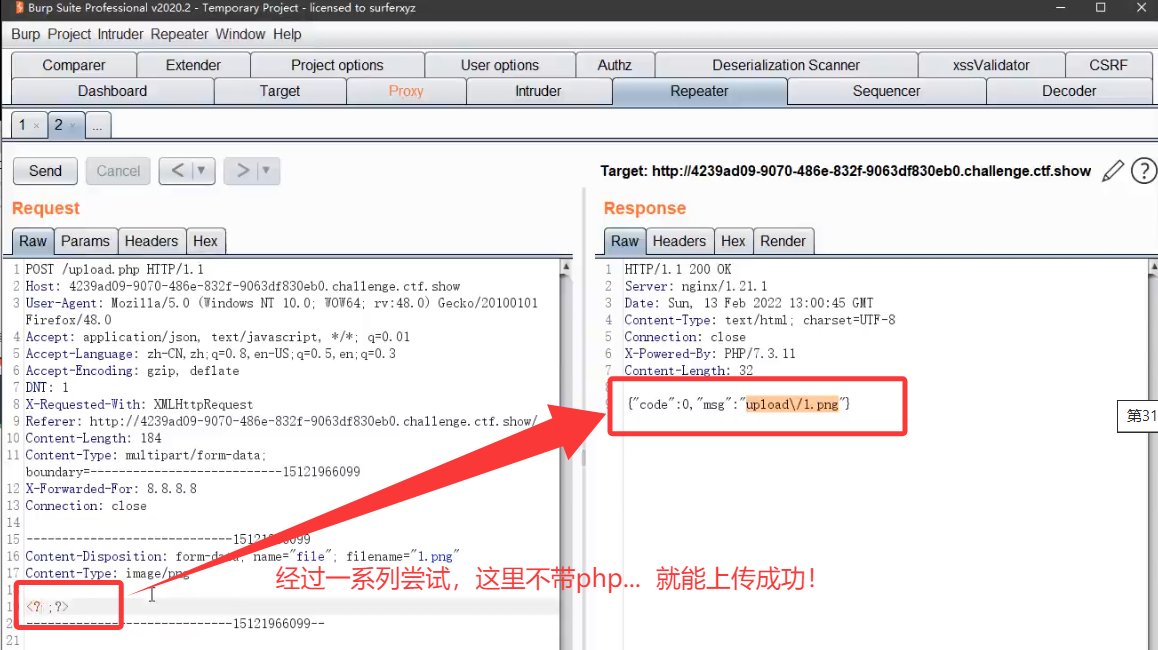Close Repeater tab 1 with its x
This screenshot has height=650, width=1158.
tap(36, 126)
